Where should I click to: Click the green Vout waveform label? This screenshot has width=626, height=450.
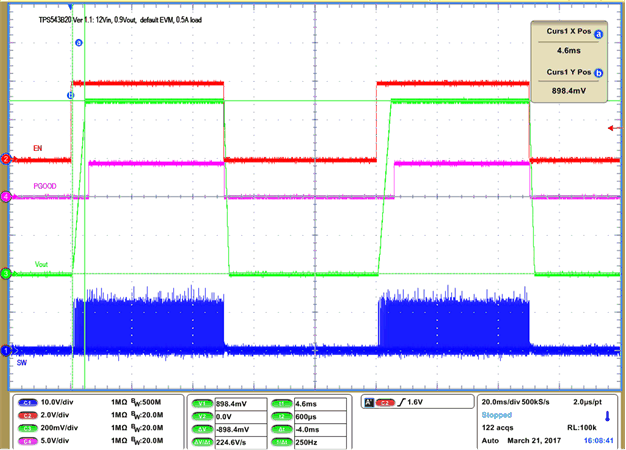click(41, 264)
